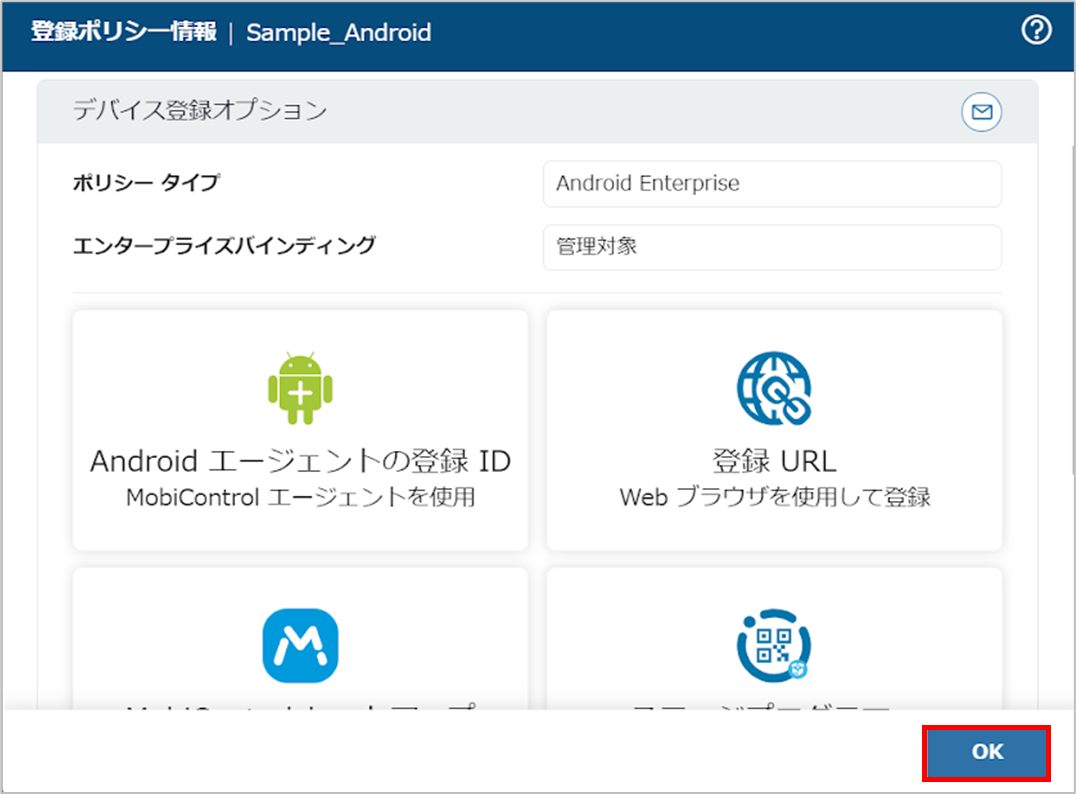The width and height of the screenshot is (1076, 794).
Task: Select the 登録 URL card title
Action: 774,461
